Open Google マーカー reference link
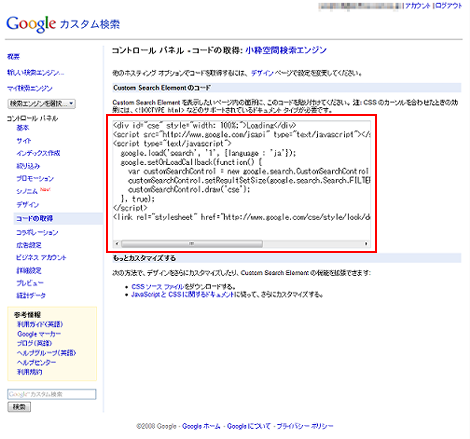Viewport: 470px width, 439px height. click(39, 334)
